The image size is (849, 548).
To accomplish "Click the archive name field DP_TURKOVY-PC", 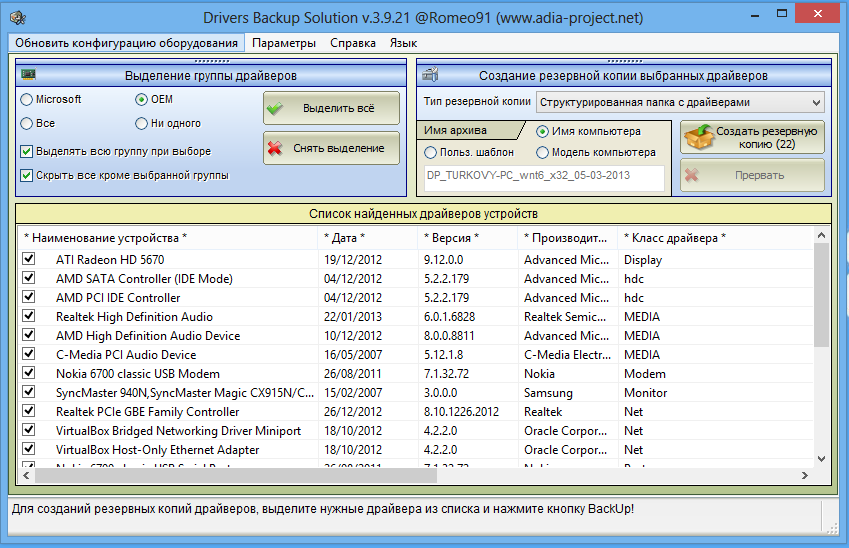I will (544, 177).
